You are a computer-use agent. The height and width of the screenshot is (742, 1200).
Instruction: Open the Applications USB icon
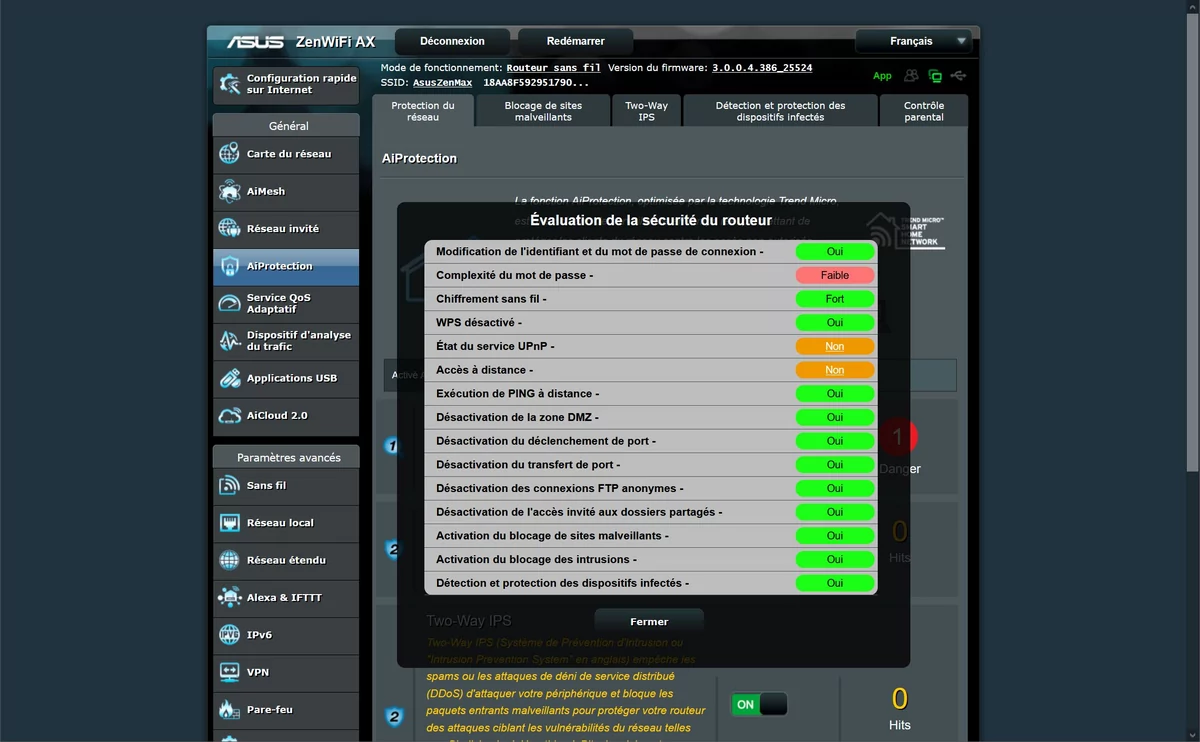[x=230, y=378]
